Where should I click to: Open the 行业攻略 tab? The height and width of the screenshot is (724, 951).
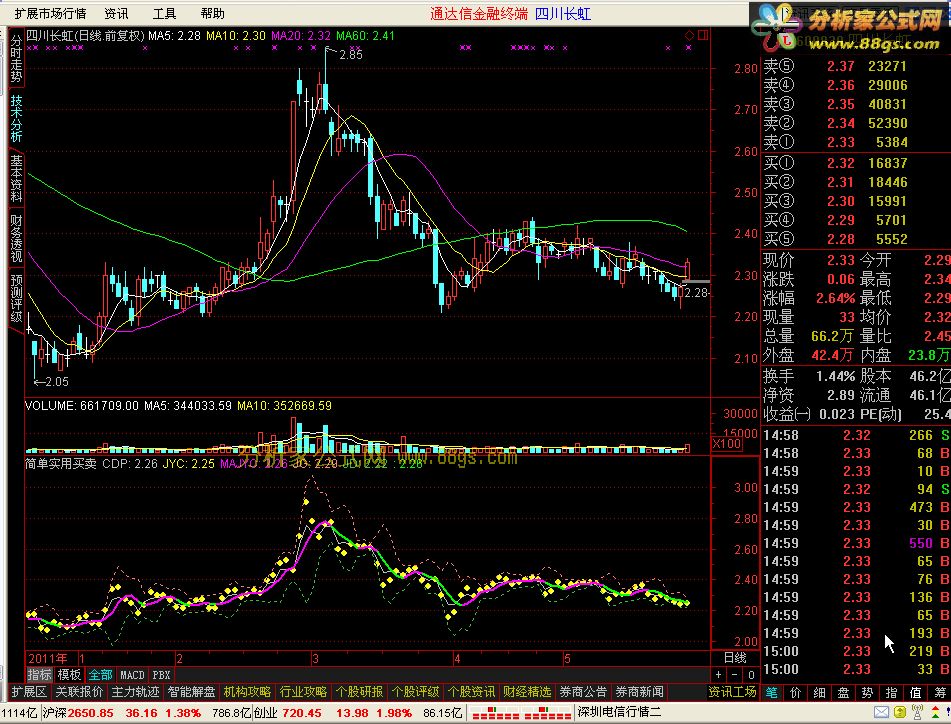click(303, 691)
